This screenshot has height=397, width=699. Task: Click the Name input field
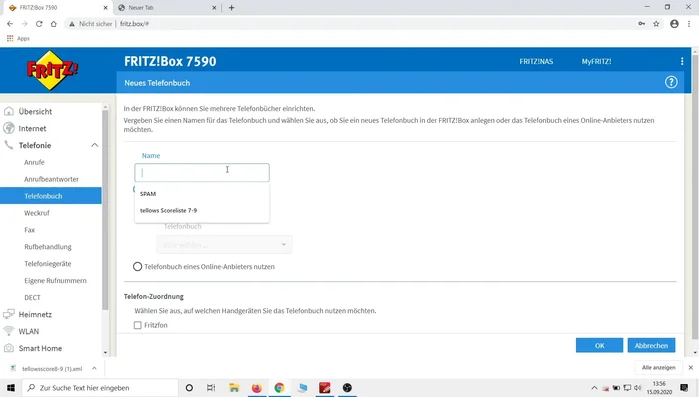[x=202, y=172]
